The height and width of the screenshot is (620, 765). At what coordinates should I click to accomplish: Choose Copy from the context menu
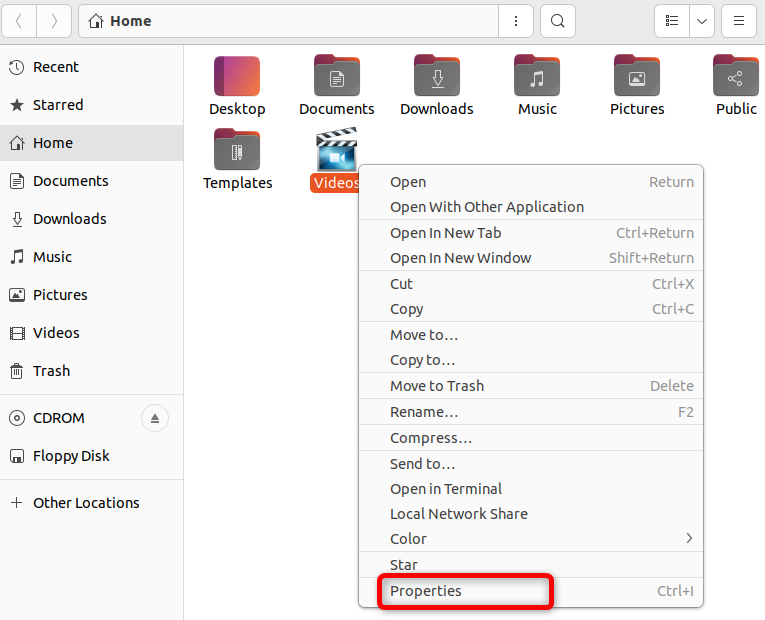click(x=531, y=309)
